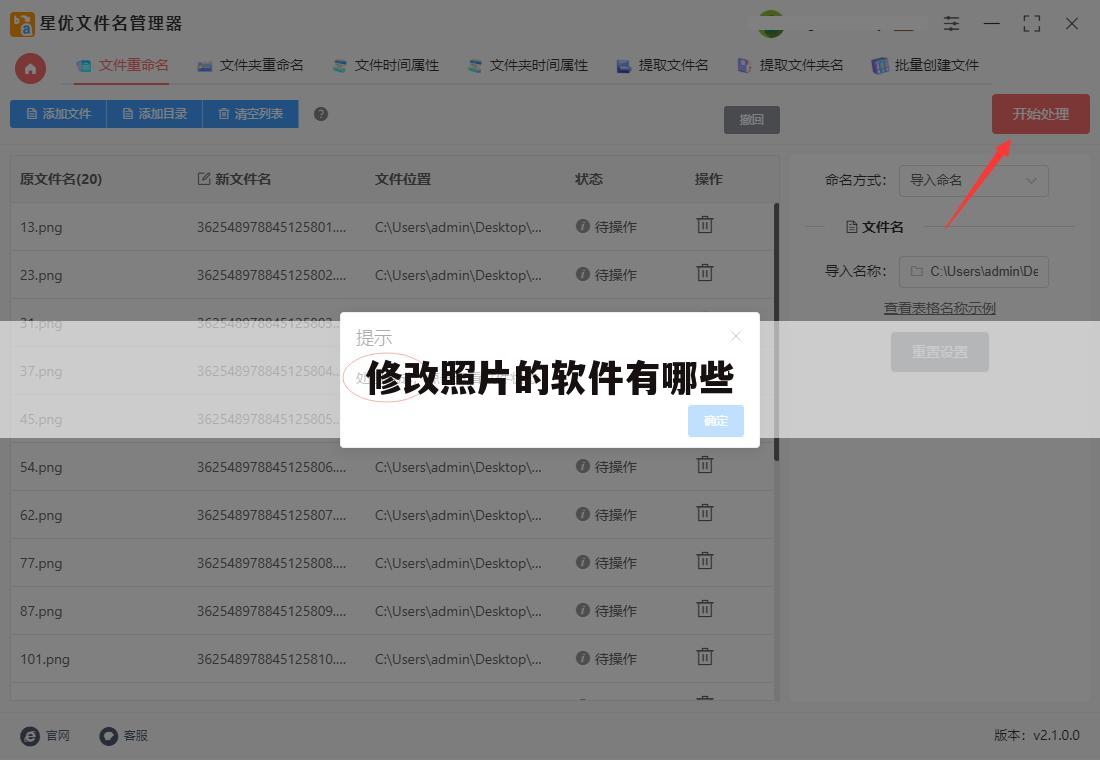The height and width of the screenshot is (760, 1100).
Task: Click the red home icon
Action: [x=30, y=69]
